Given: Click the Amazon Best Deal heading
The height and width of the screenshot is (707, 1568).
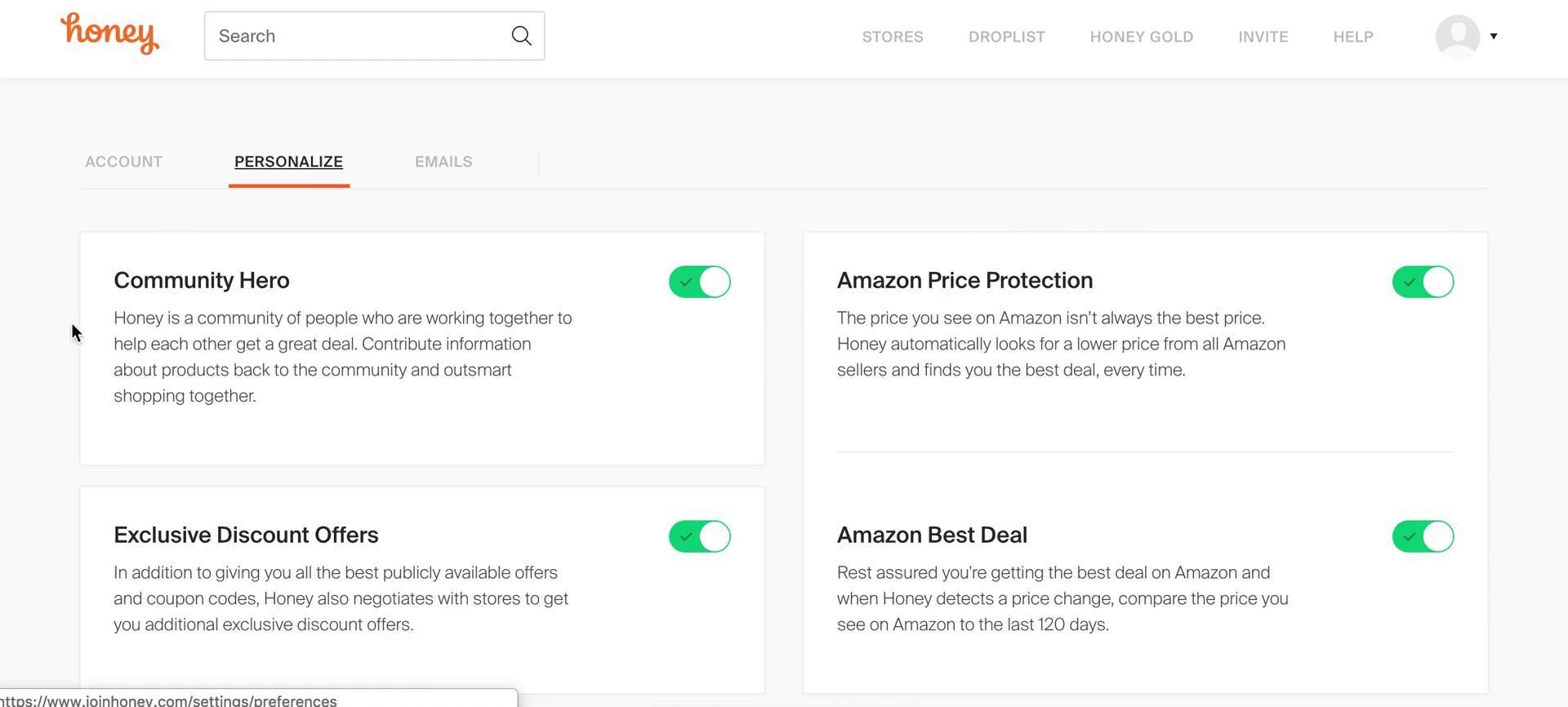Looking at the screenshot, I should coord(932,535).
